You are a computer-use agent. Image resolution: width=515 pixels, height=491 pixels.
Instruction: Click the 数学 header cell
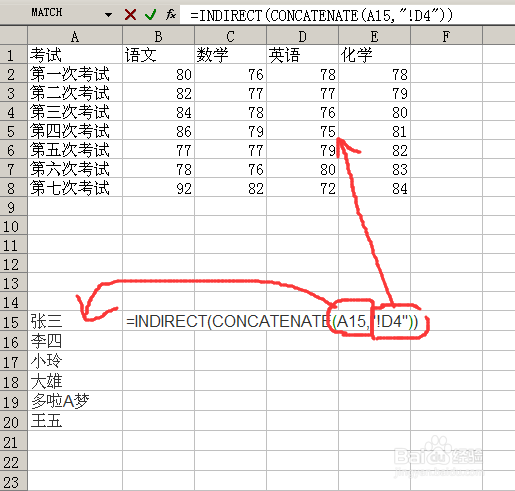pos(231,54)
